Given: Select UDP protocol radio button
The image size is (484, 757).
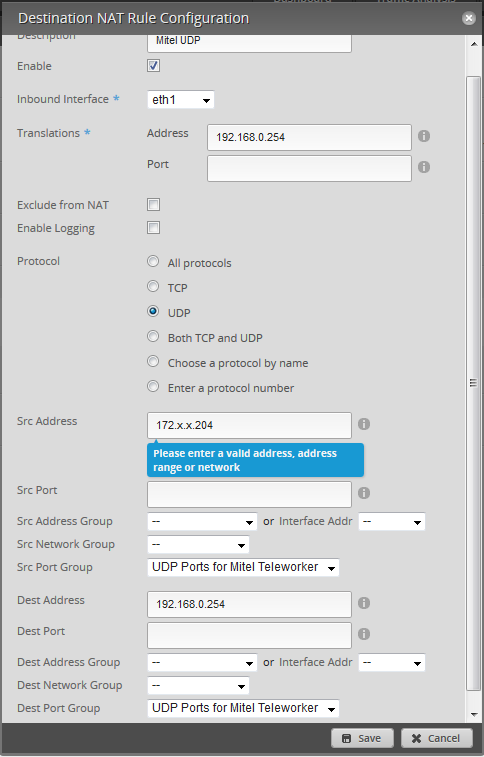Looking at the screenshot, I should coord(153,311).
